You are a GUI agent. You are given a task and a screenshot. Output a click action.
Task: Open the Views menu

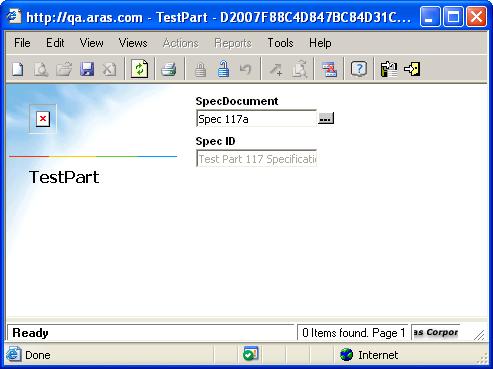133,43
